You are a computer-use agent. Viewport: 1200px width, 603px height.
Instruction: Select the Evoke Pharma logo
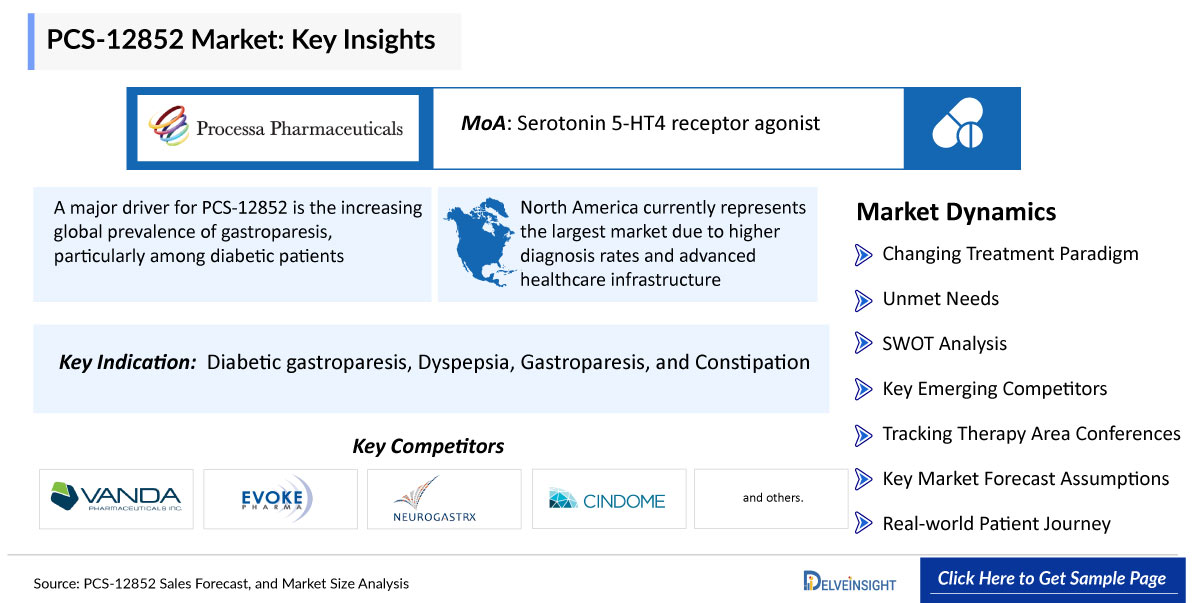pos(279,498)
